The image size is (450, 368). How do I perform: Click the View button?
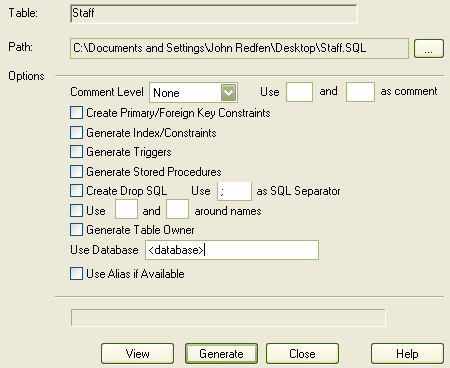[x=137, y=354]
